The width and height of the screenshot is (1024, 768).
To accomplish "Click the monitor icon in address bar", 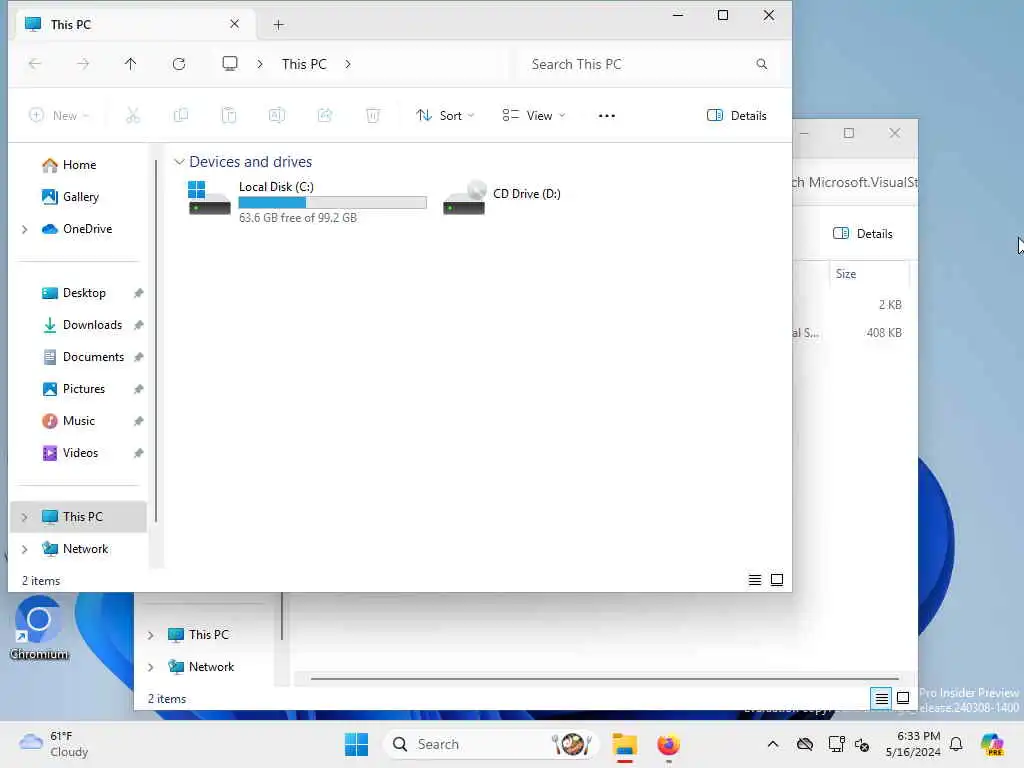I will coord(230,63).
